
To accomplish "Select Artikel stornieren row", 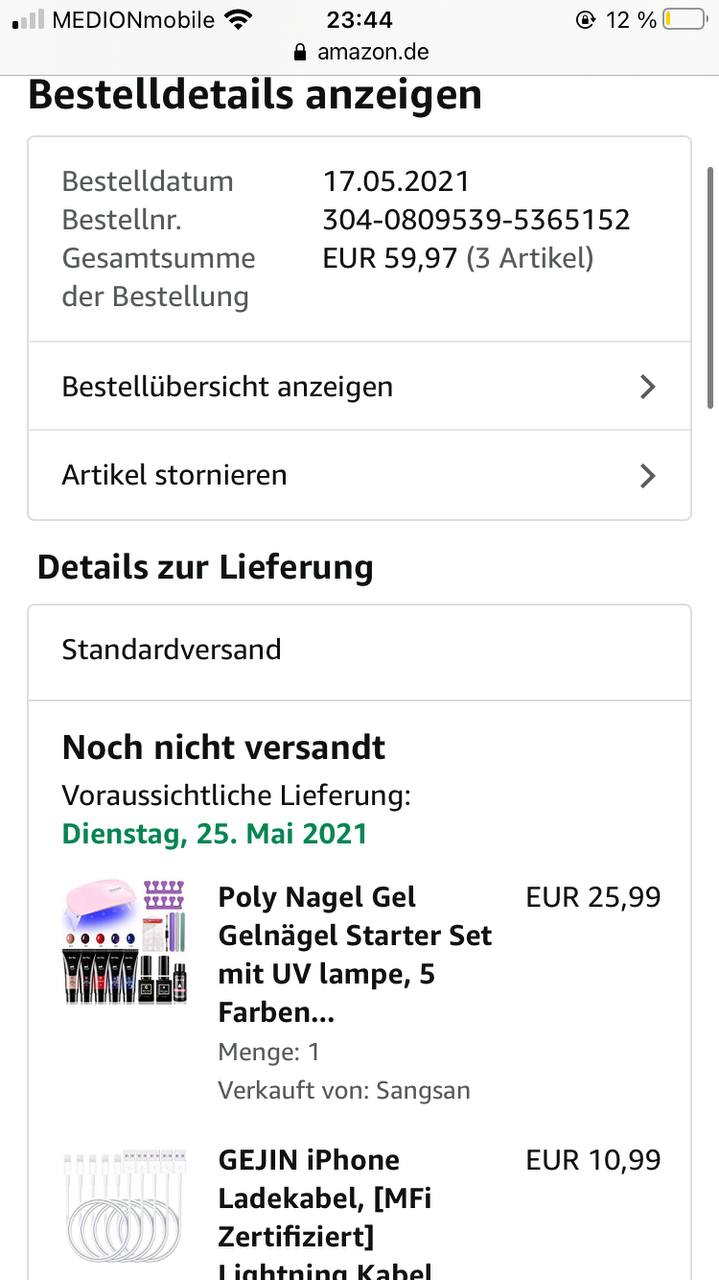I will [x=359, y=475].
